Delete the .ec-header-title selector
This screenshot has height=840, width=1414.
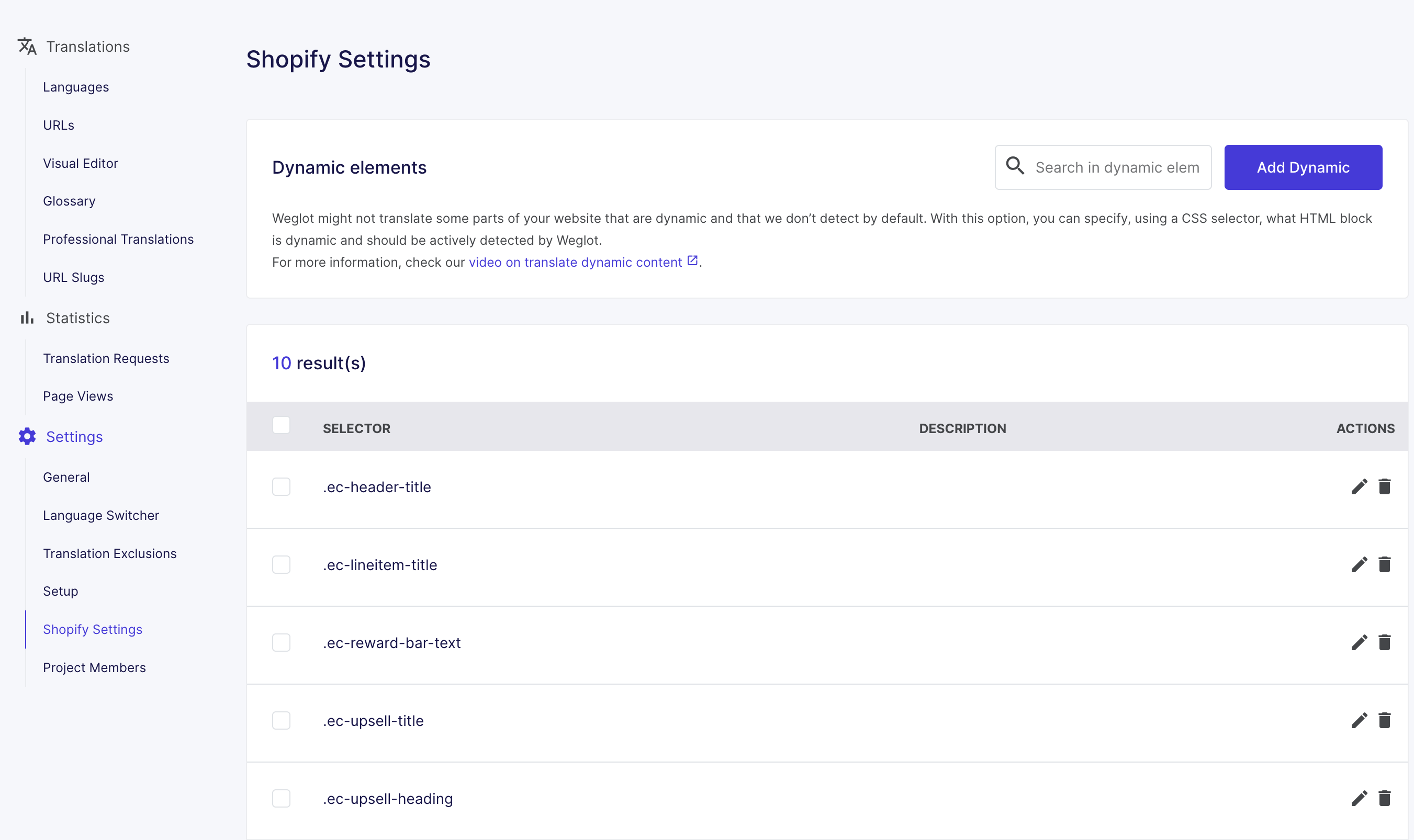click(x=1385, y=486)
